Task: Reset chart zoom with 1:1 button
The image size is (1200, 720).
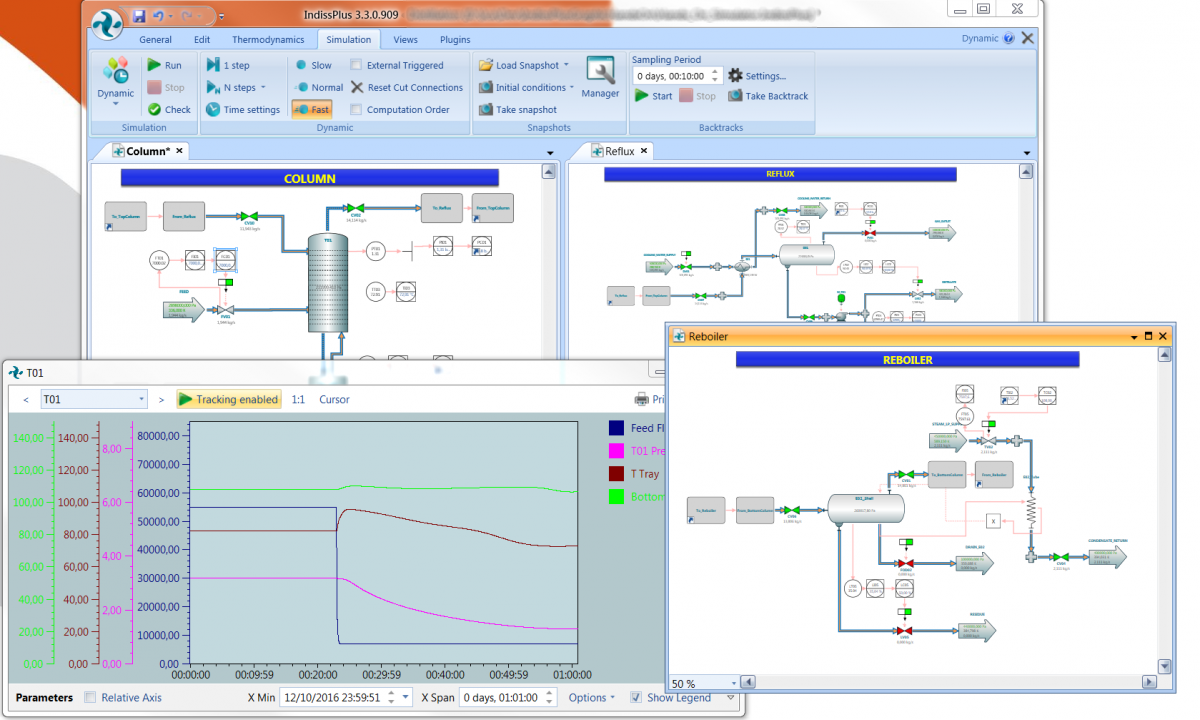Action: click(x=298, y=399)
